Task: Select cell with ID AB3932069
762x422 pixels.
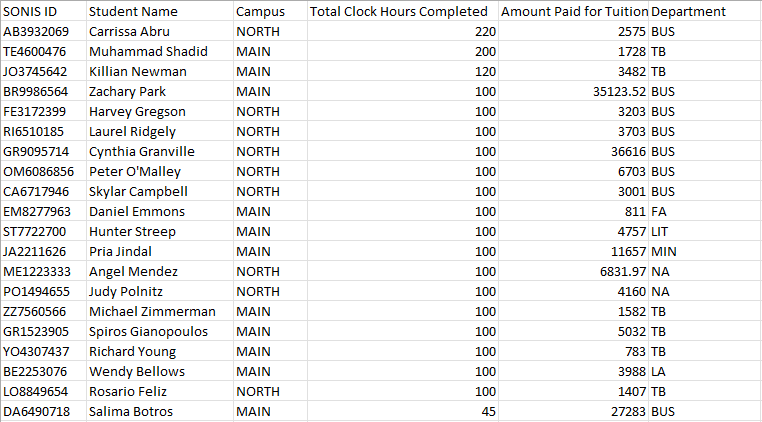Action: [x=36, y=32]
